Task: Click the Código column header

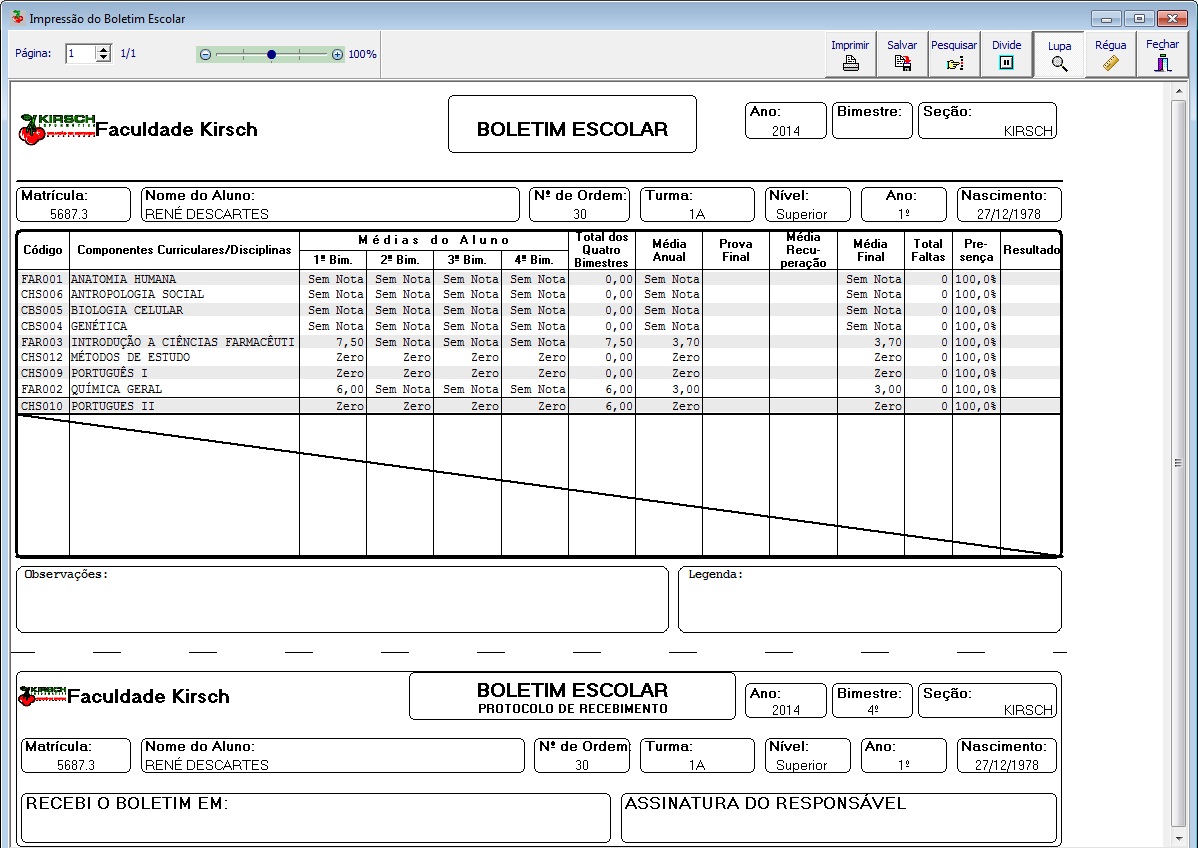Action: (x=43, y=250)
